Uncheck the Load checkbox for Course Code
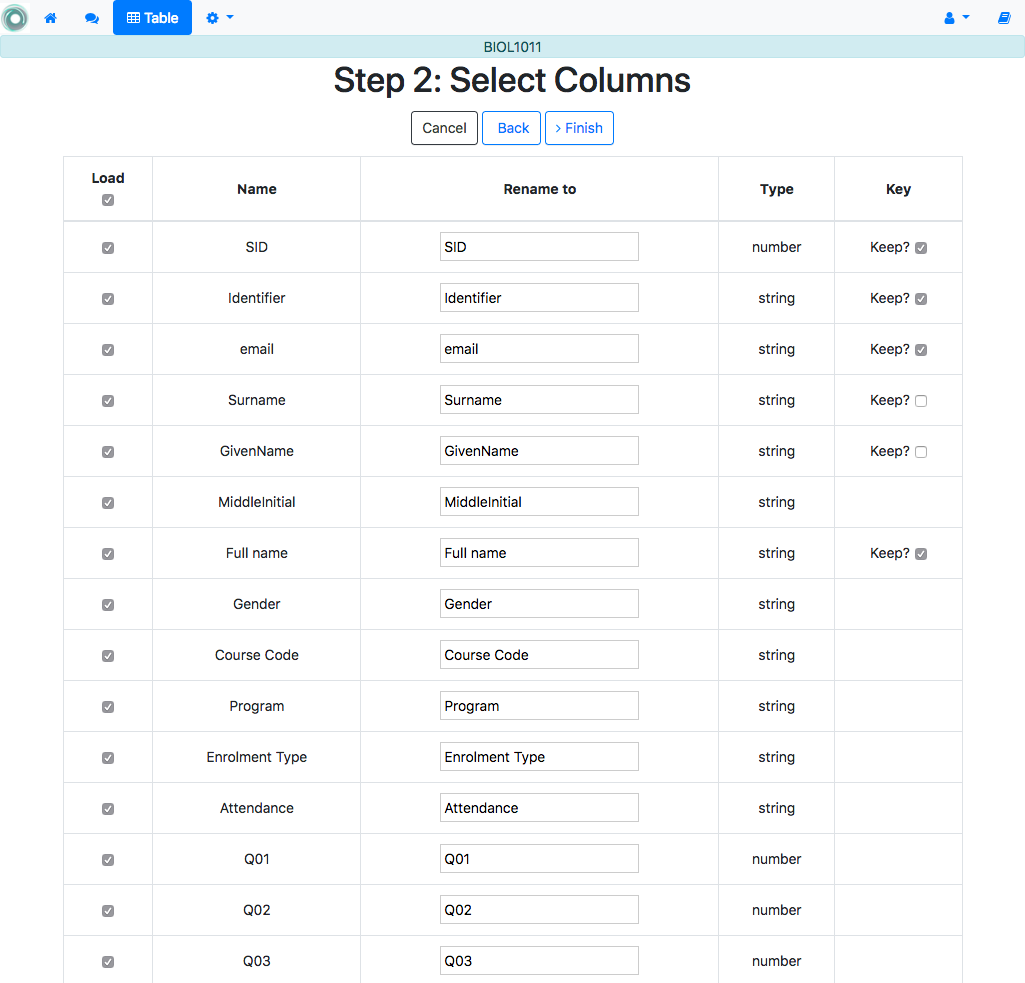Viewport: 1025px width, 983px height. click(x=108, y=656)
